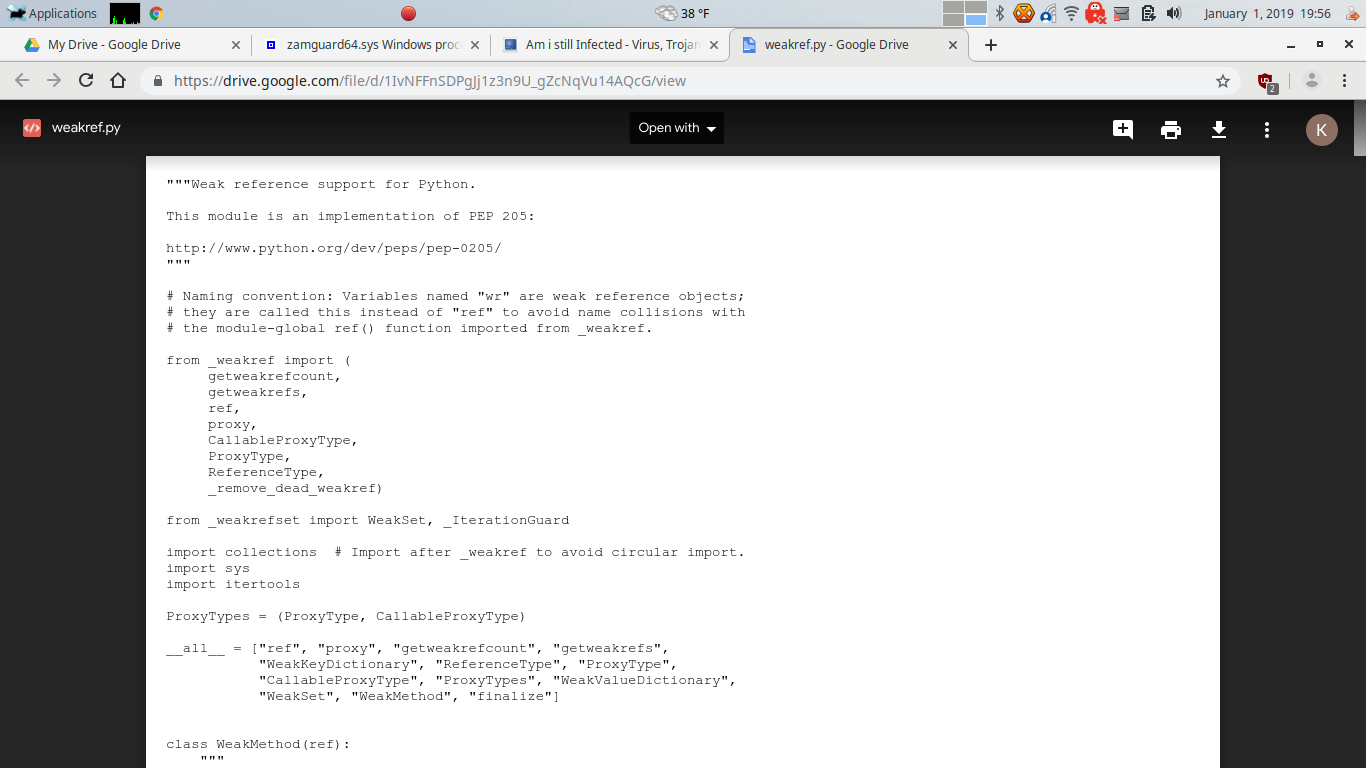The height and width of the screenshot is (768, 1366).
Task: Click the line 'class WeakMethod(ref):'
Action: [x=258, y=744]
